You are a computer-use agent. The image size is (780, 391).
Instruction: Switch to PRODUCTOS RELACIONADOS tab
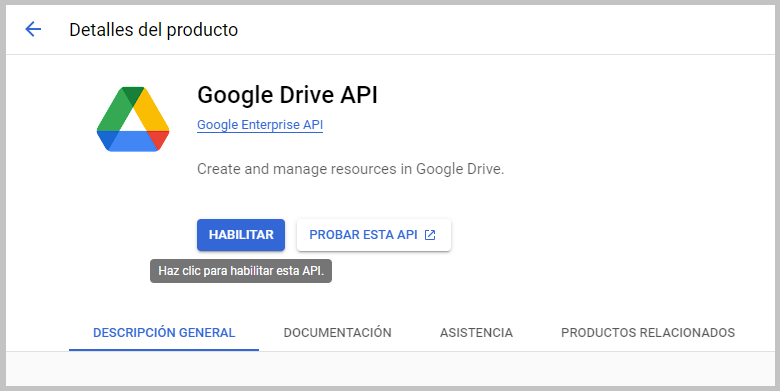(648, 333)
